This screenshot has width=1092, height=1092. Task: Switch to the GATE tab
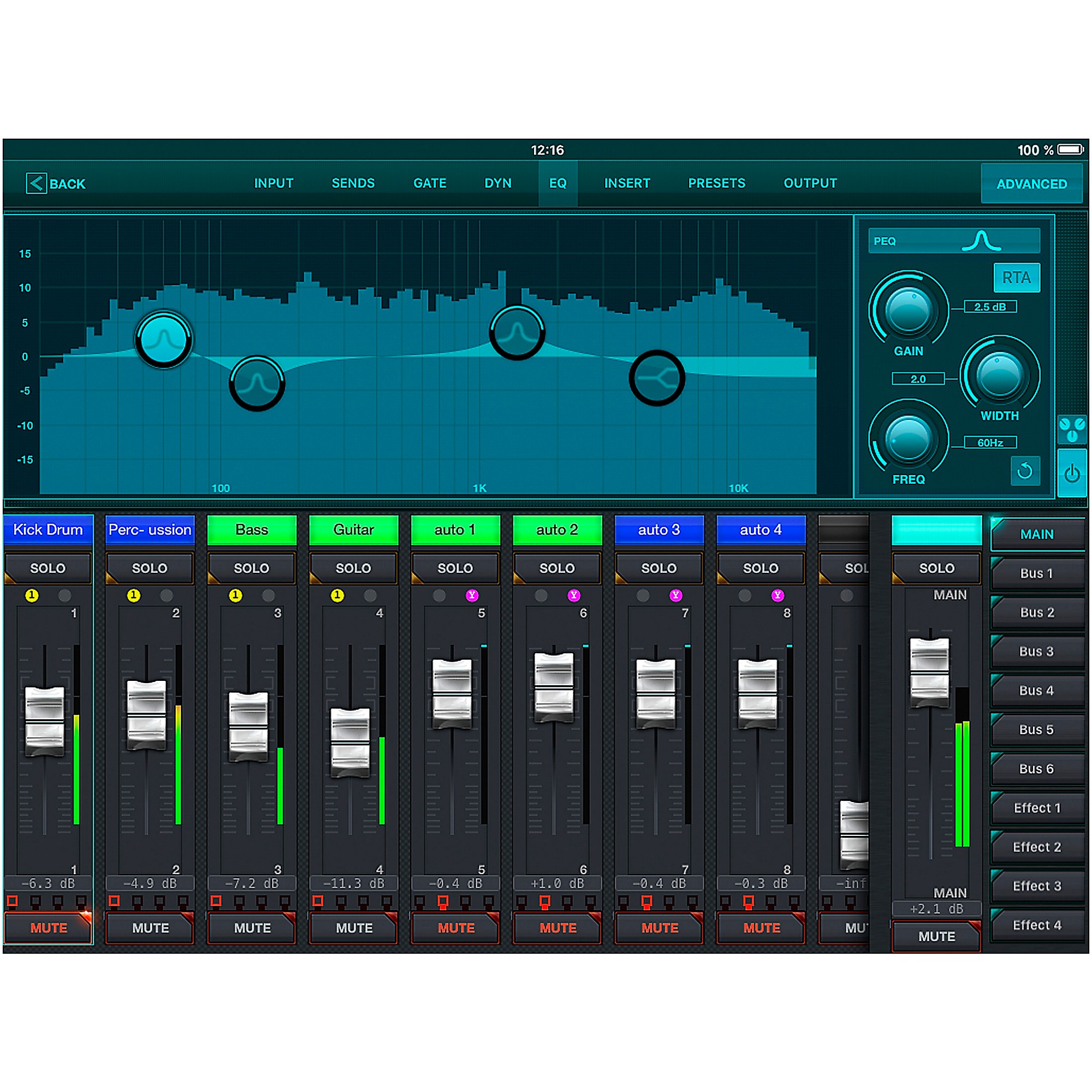pyautogui.click(x=430, y=182)
